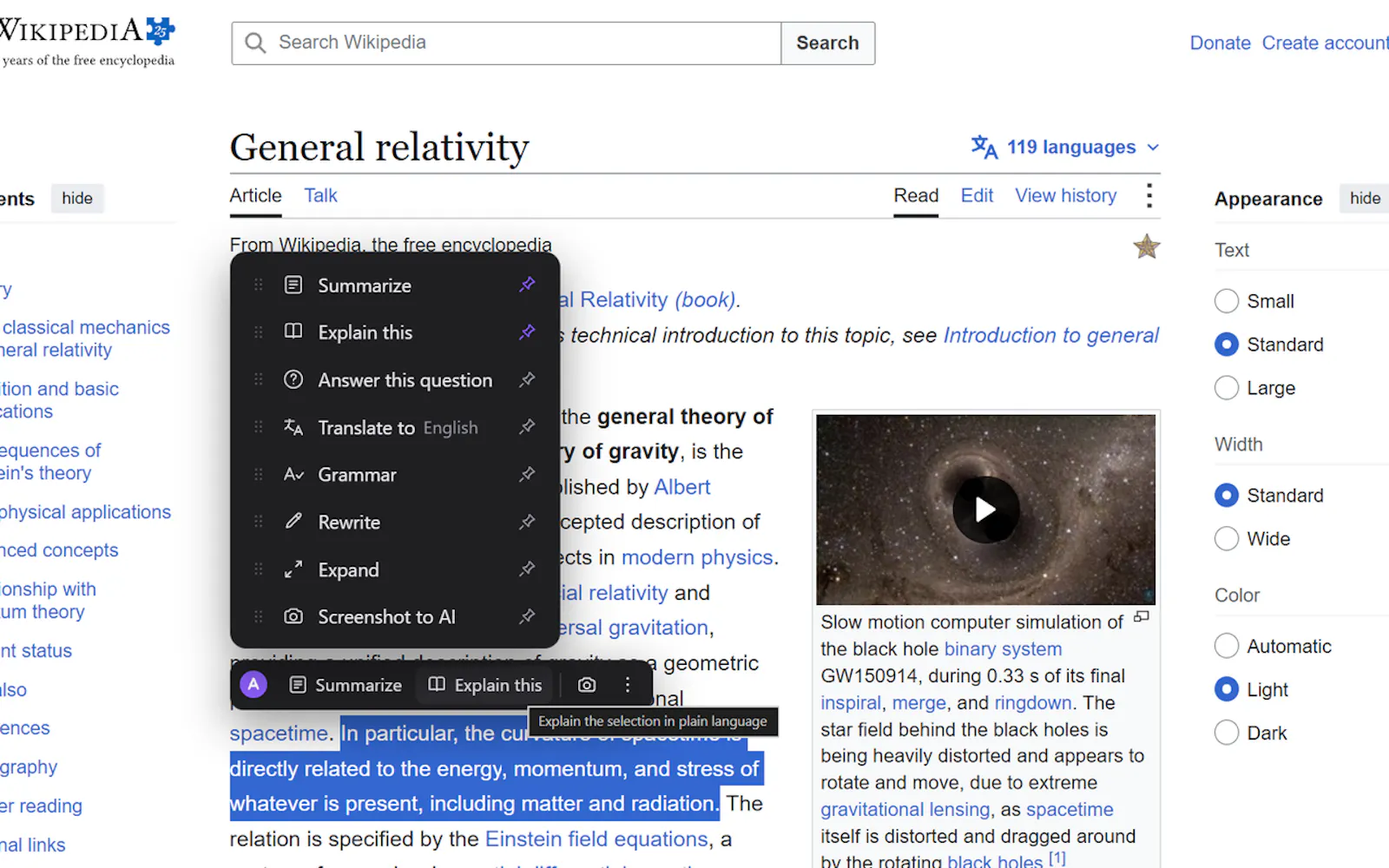The image size is (1389, 868).
Task: Select Dark color mode
Action: (x=1227, y=733)
